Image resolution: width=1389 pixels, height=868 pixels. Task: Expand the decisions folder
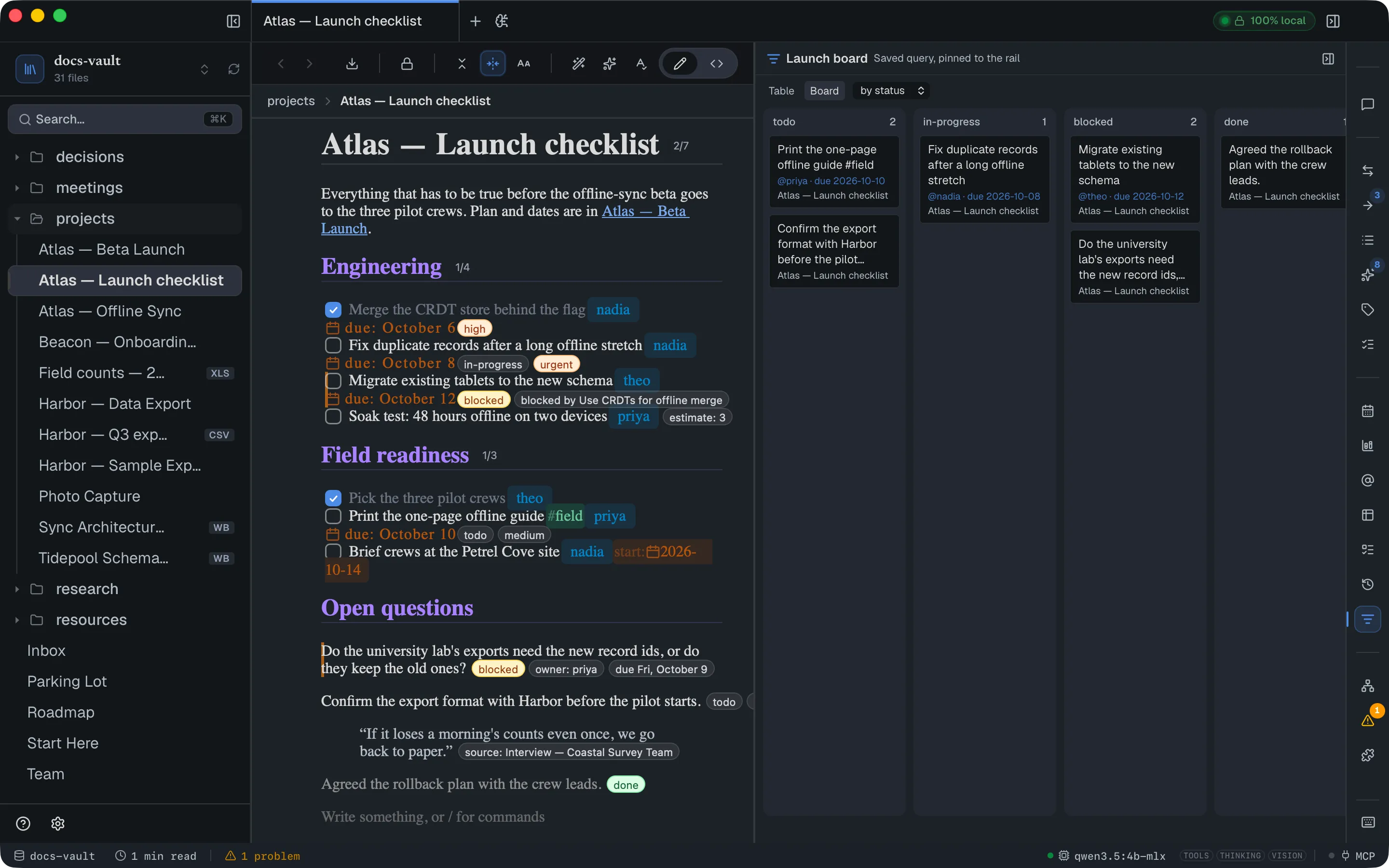tap(17, 157)
